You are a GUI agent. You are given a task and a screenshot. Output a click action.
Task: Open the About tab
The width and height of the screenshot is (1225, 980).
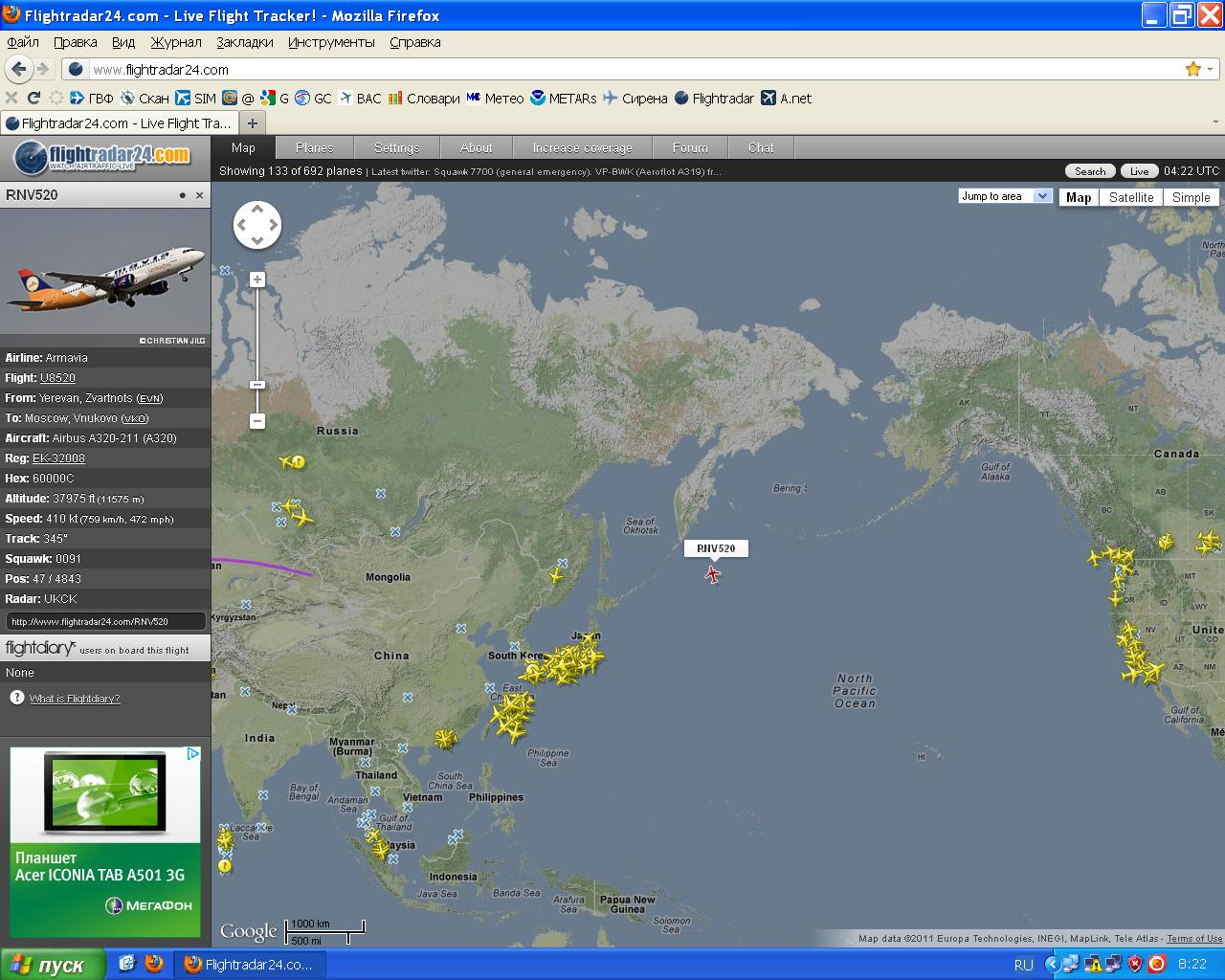477,147
